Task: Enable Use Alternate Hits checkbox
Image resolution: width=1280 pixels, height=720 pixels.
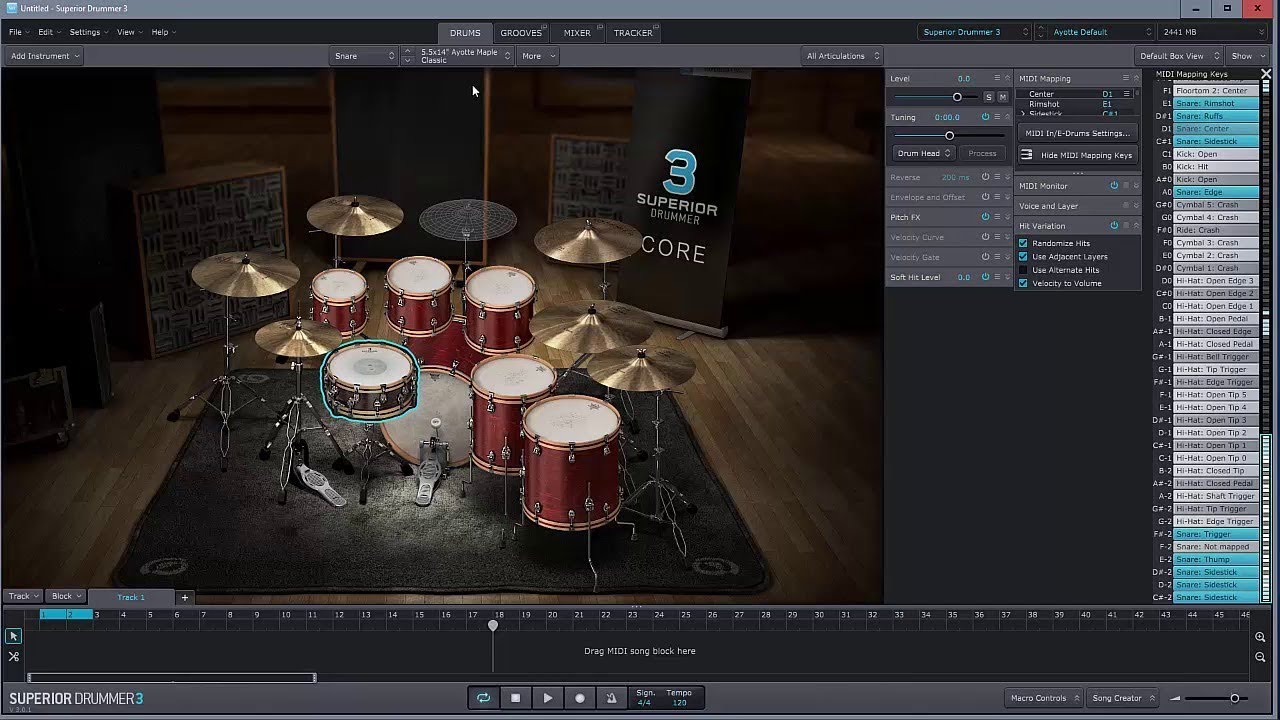Action: [1023, 270]
